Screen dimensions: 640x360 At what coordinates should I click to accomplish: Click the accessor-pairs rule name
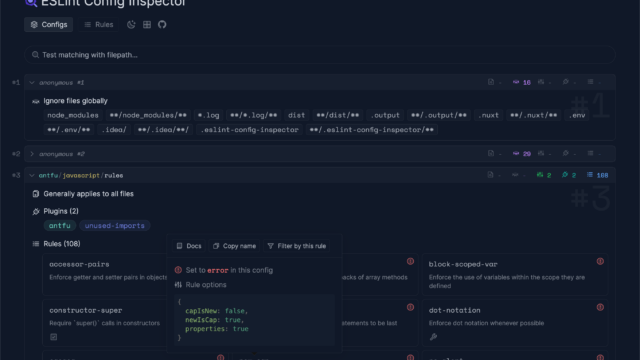point(79,264)
